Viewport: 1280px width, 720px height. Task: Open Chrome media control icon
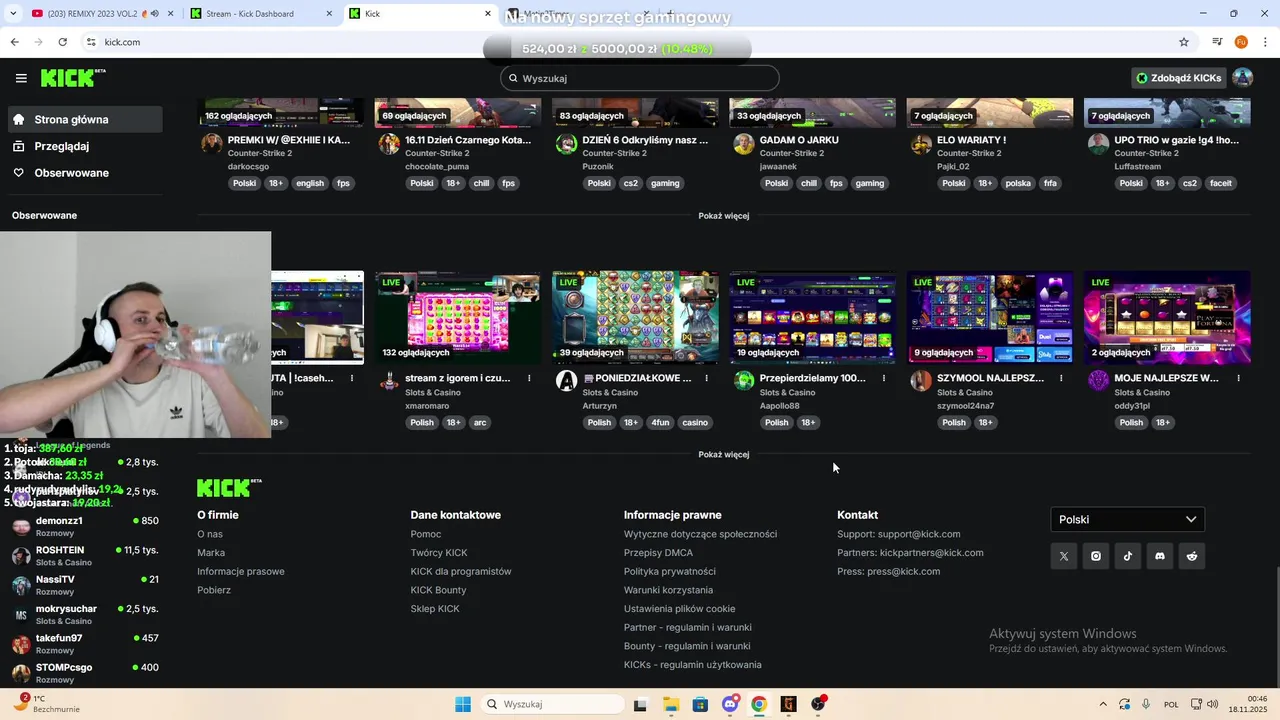(1217, 42)
